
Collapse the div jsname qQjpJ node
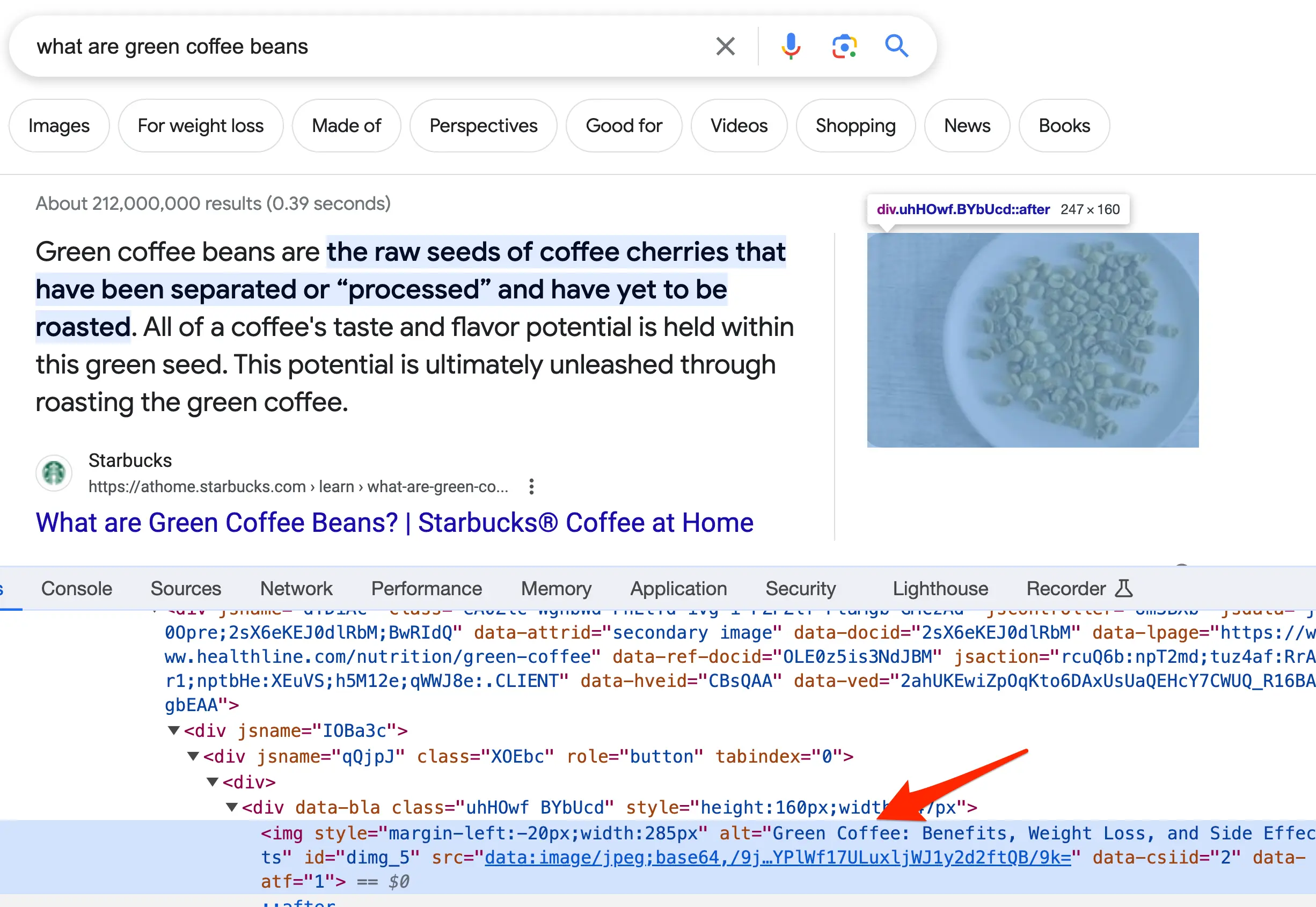[193, 756]
